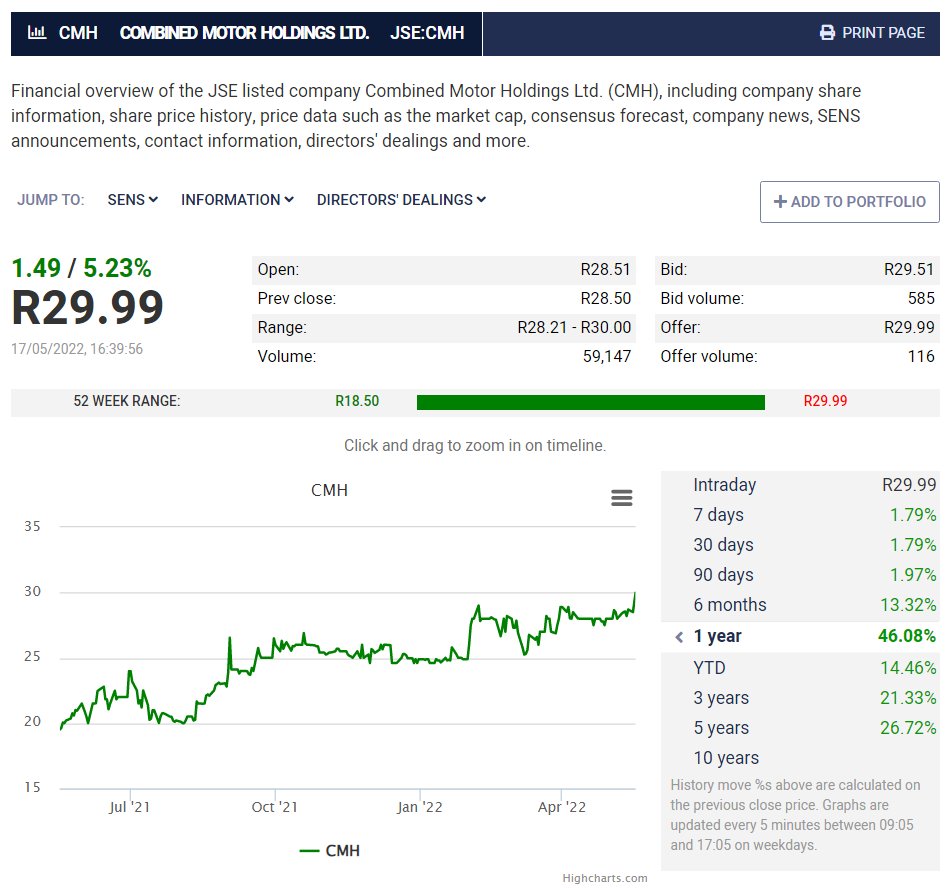Click the bar chart icon beside CMH

coord(37,32)
